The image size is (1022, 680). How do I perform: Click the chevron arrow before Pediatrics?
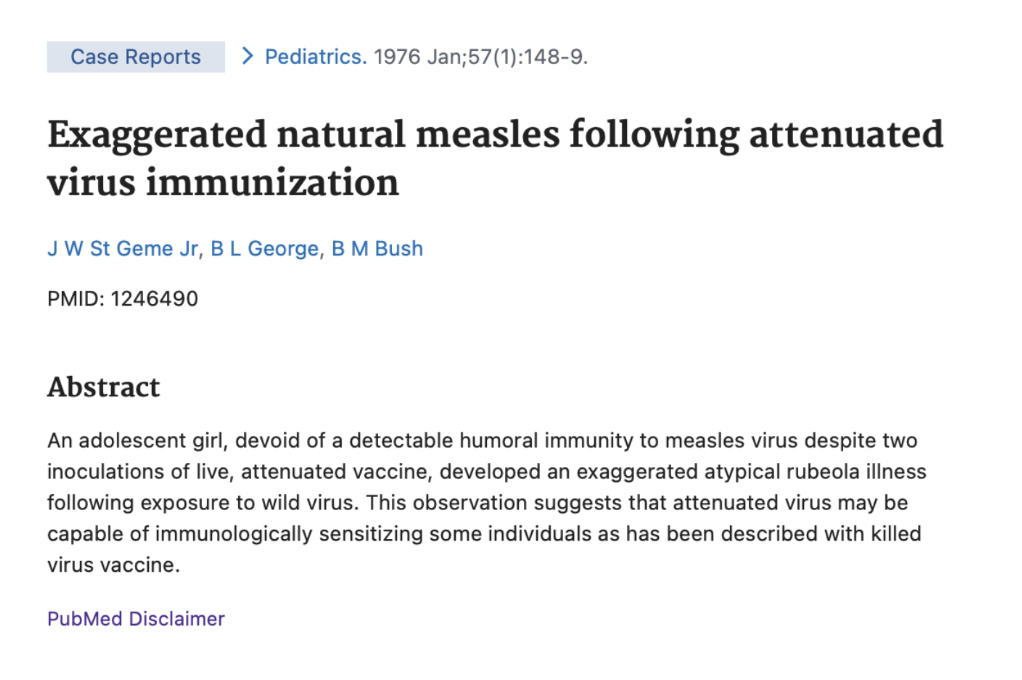coord(246,56)
